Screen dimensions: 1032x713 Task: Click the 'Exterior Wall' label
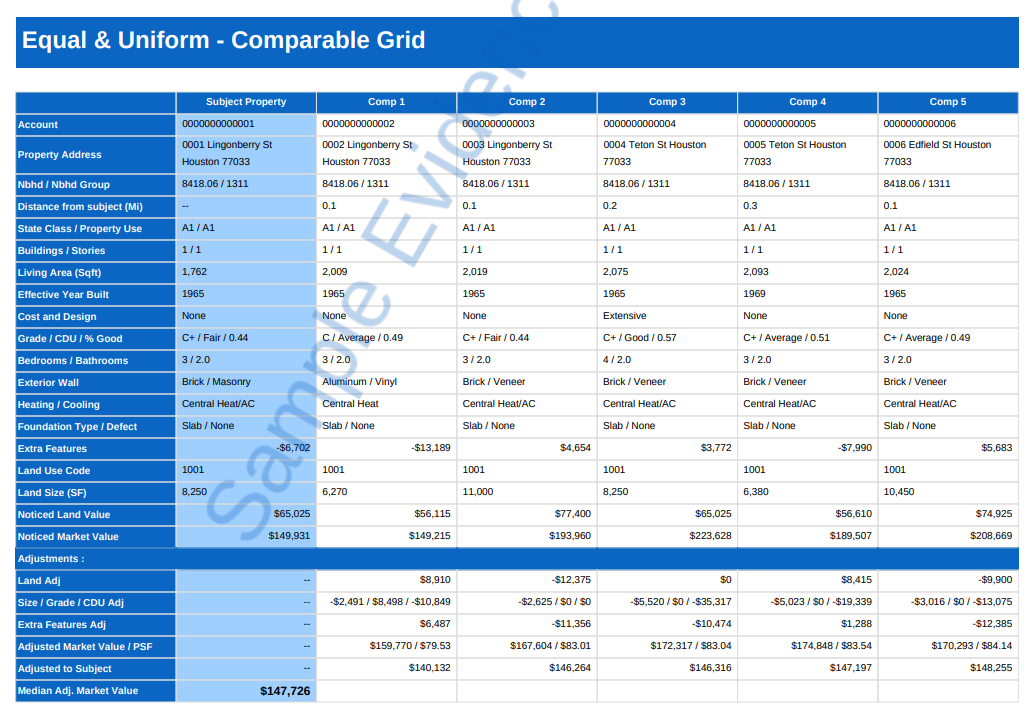48,383
